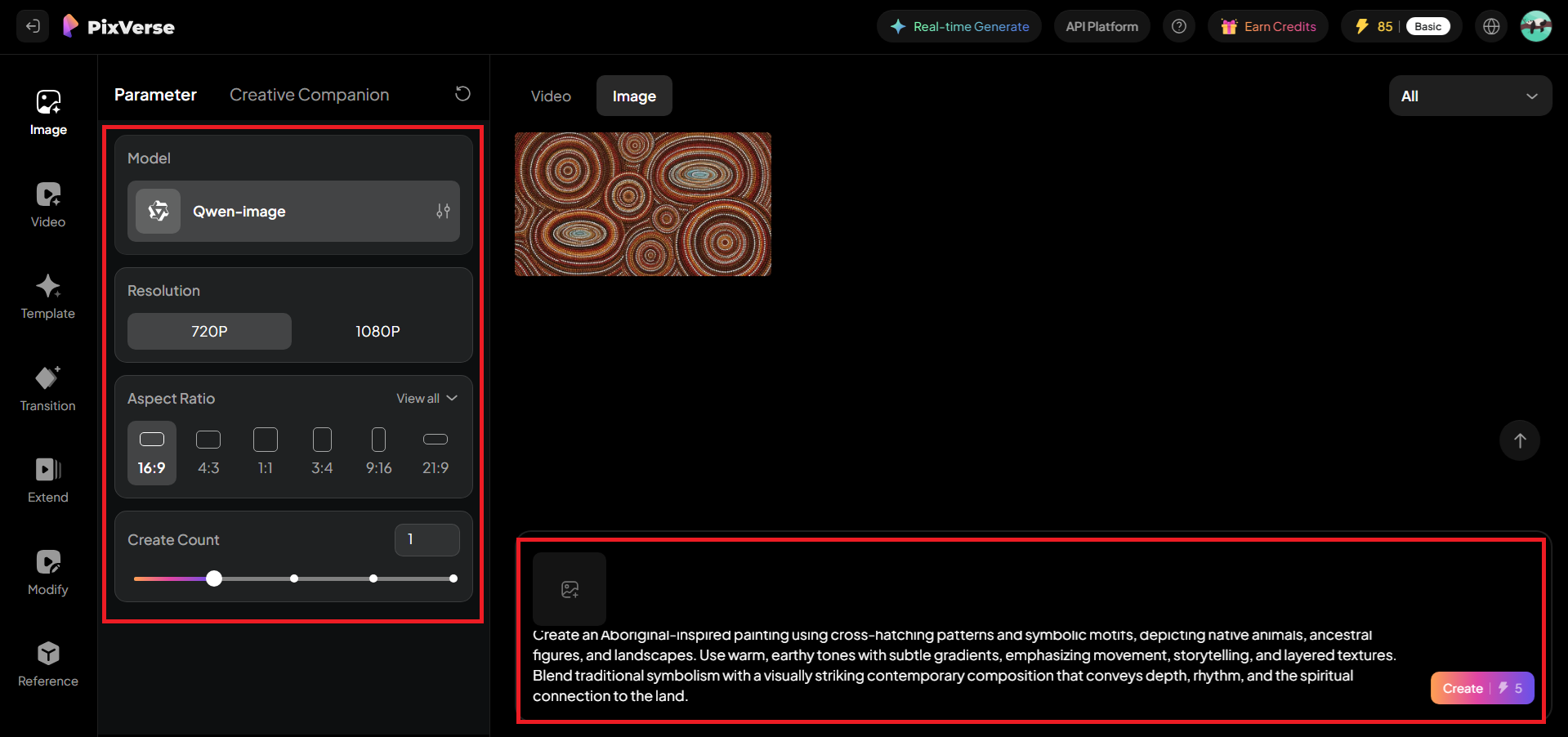Switch to the Creative Companion tab

(309, 94)
